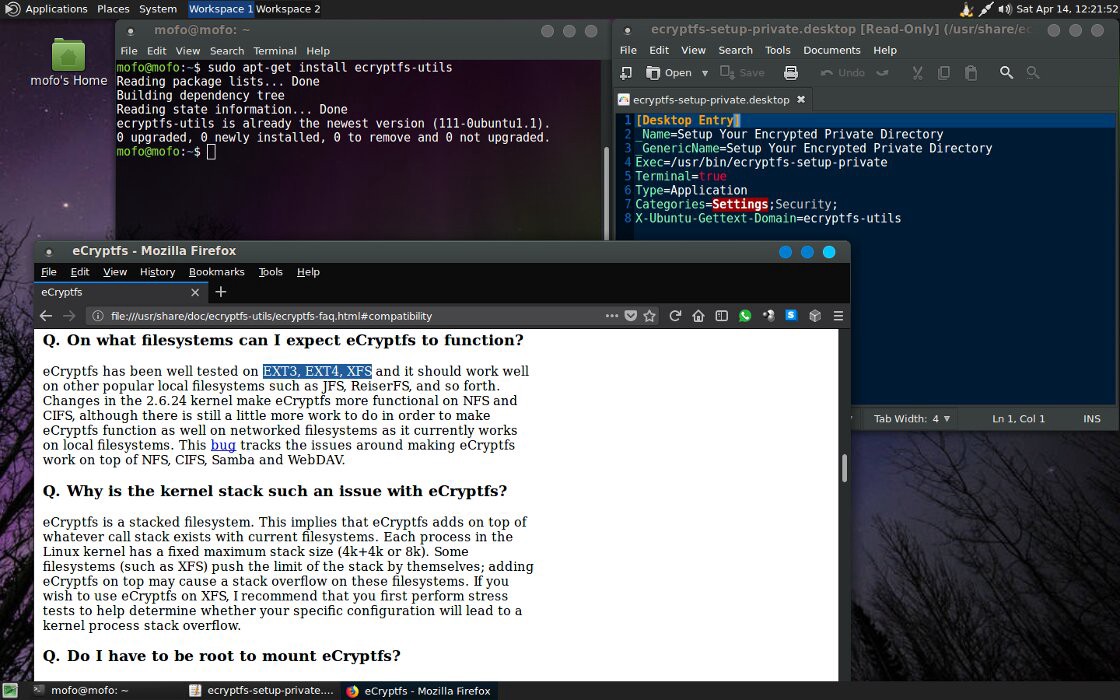The width and height of the screenshot is (1120, 700).
Task: Click the Find magnifier icon in text editor
Action: 1006,73
